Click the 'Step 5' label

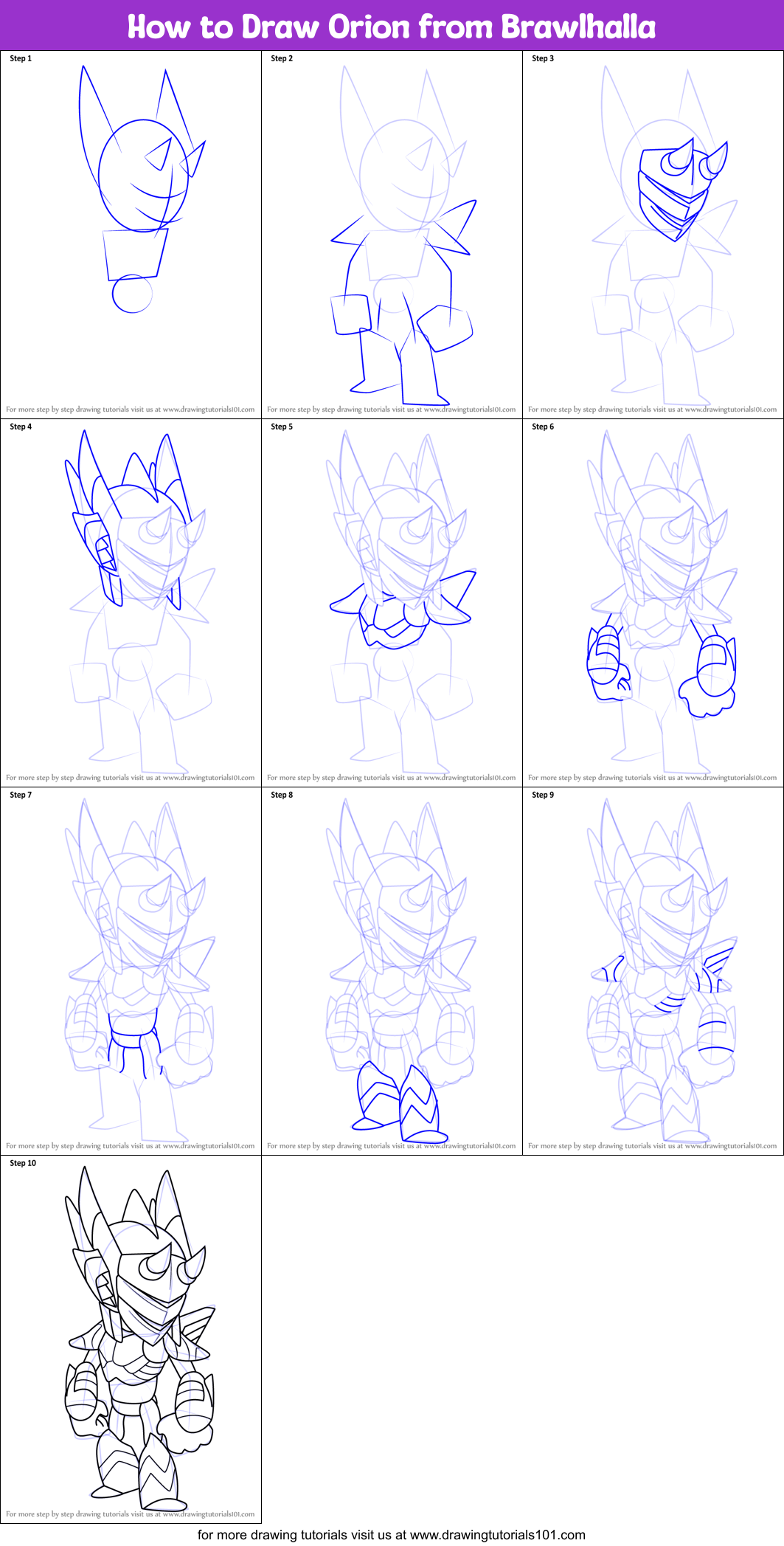pyautogui.click(x=282, y=427)
